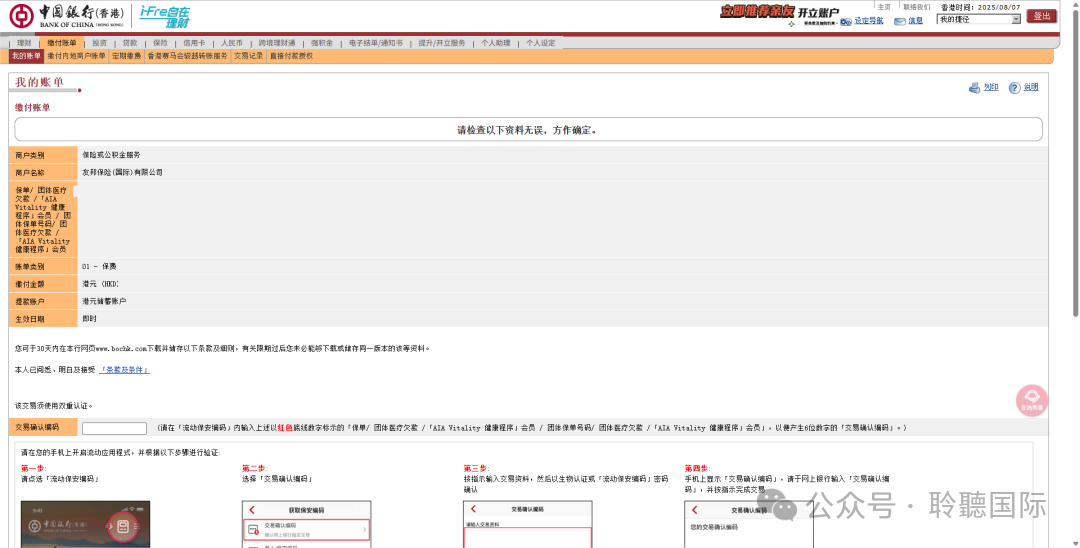Image resolution: width=1080 pixels, height=548 pixels.
Task: Open the 条款及条件 terms link
Action: tap(124, 370)
